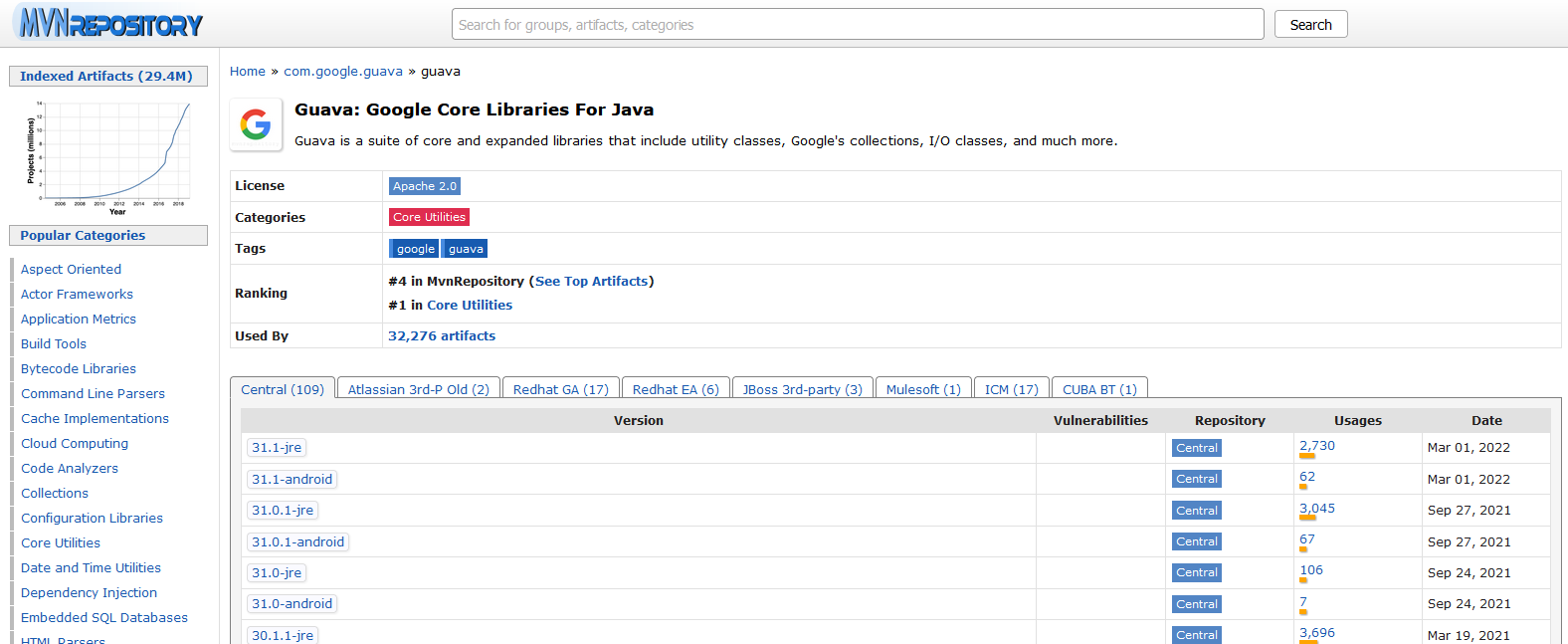Open 2,730 usages for 31.1-jre

point(1317,446)
